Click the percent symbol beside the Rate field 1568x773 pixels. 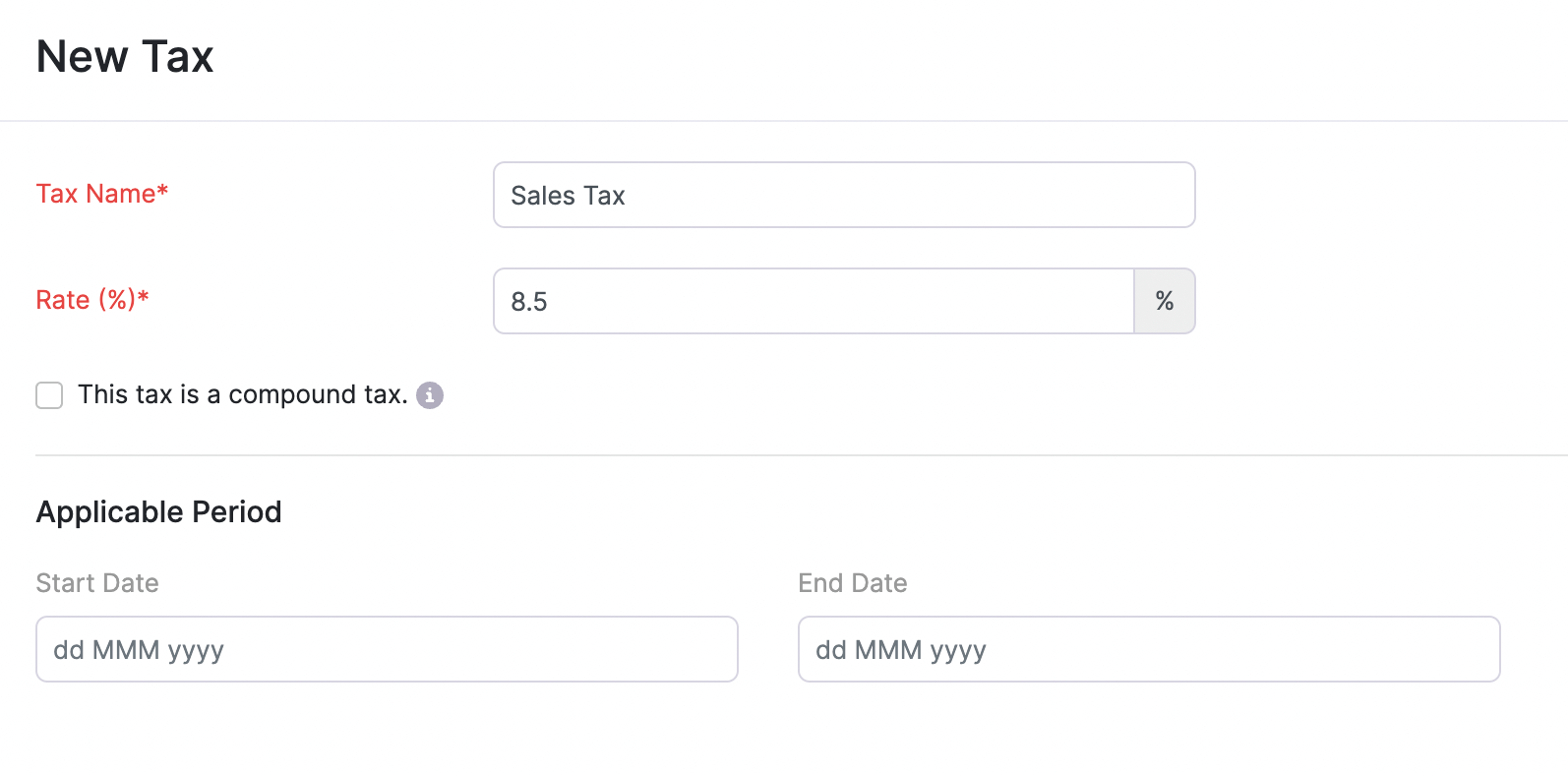point(1165,301)
